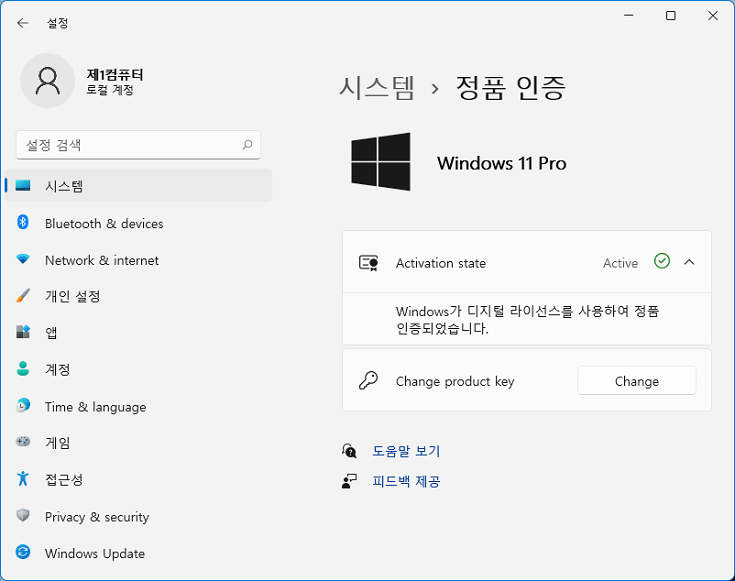Open the 시스템 sidebar category

[x=138, y=185]
